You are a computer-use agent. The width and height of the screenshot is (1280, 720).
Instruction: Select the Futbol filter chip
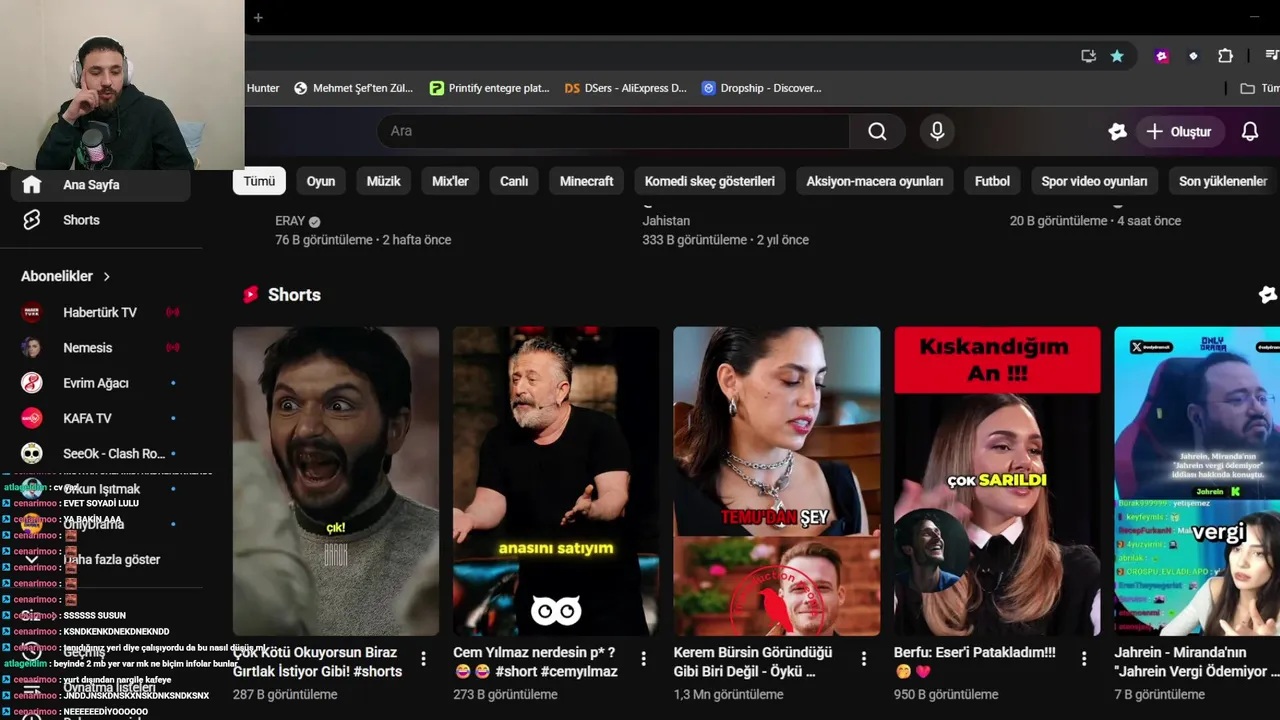click(992, 181)
